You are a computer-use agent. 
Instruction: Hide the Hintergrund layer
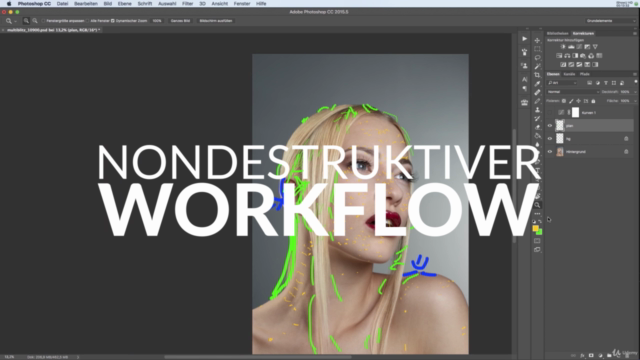(550, 152)
